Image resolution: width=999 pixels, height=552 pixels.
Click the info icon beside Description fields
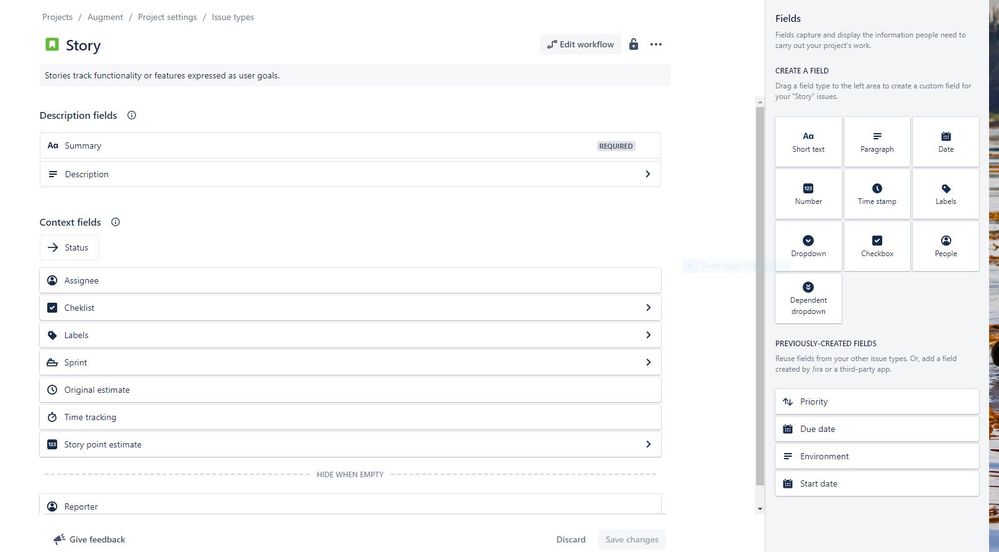click(131, 115)
